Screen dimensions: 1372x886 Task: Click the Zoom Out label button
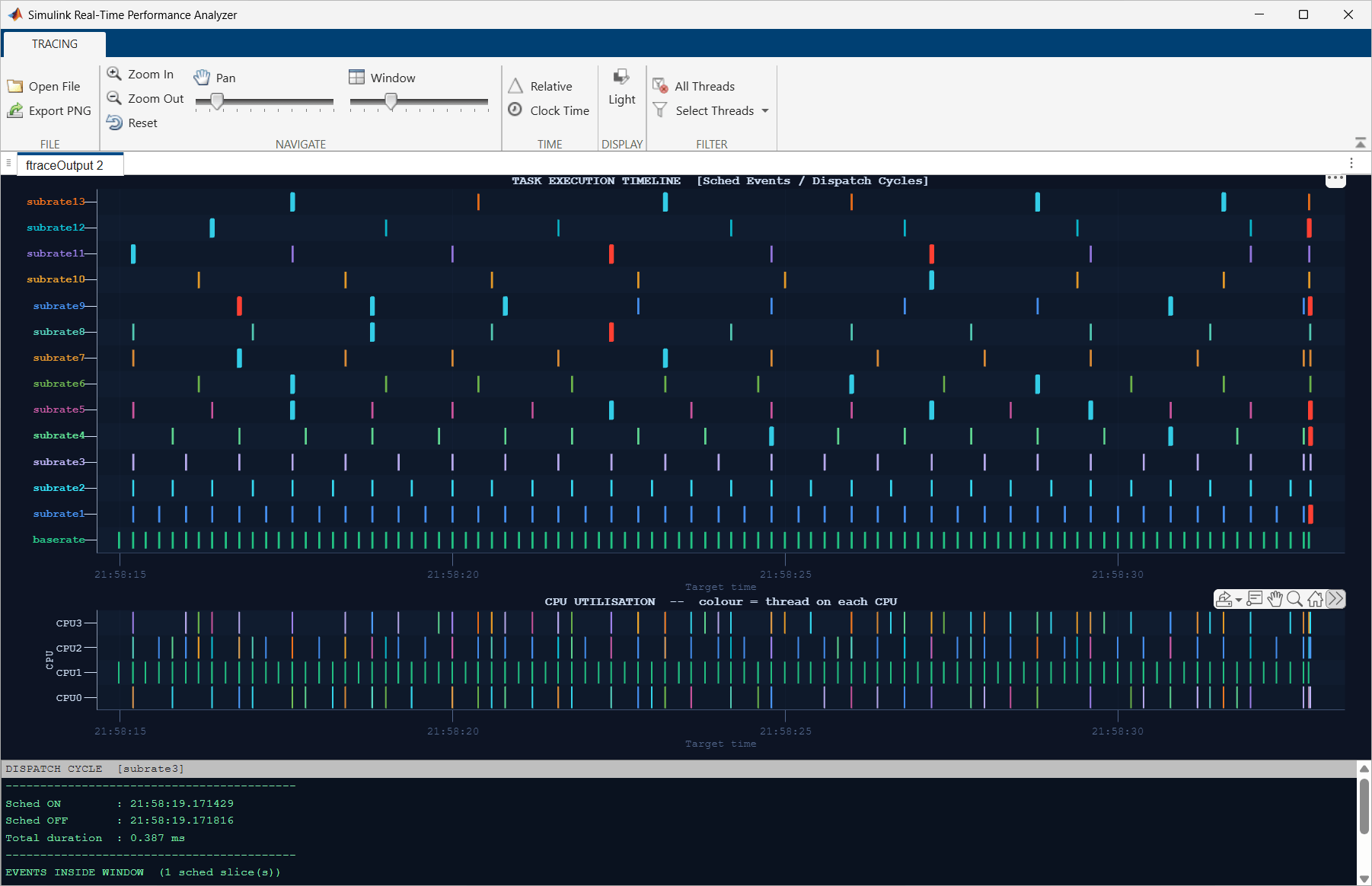(156, 98)
